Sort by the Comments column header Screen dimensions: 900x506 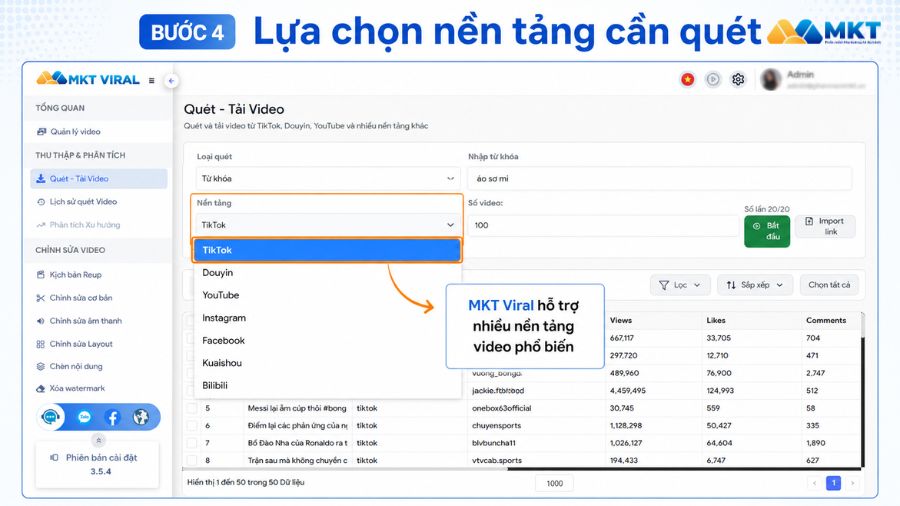[825, 320]
